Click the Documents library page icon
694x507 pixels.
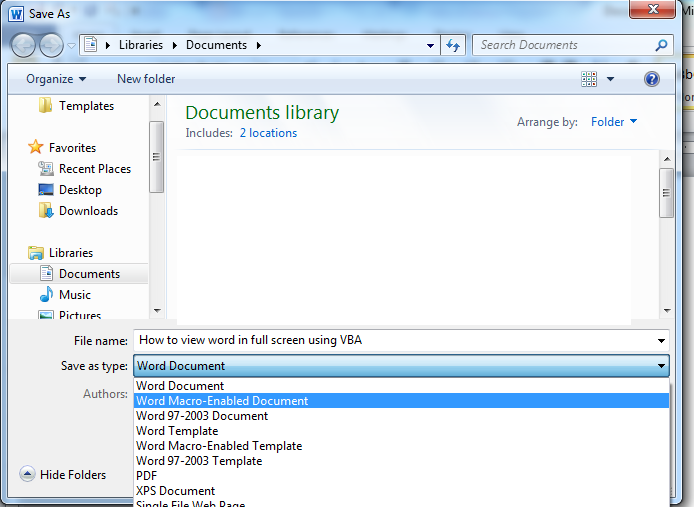pos(46,273)
